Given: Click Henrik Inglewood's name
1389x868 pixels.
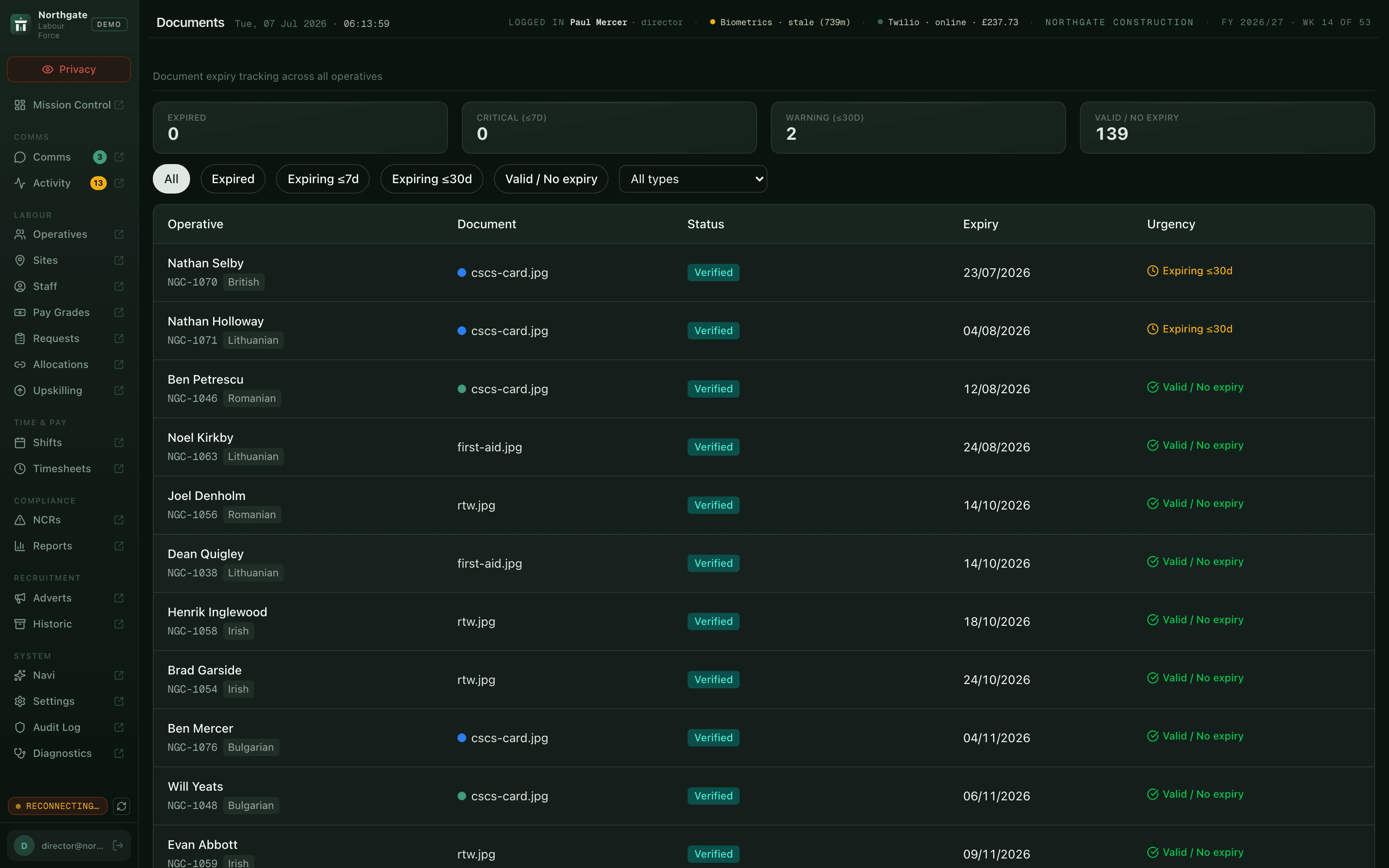Looking at the screenshot, I should coord(217,612).
